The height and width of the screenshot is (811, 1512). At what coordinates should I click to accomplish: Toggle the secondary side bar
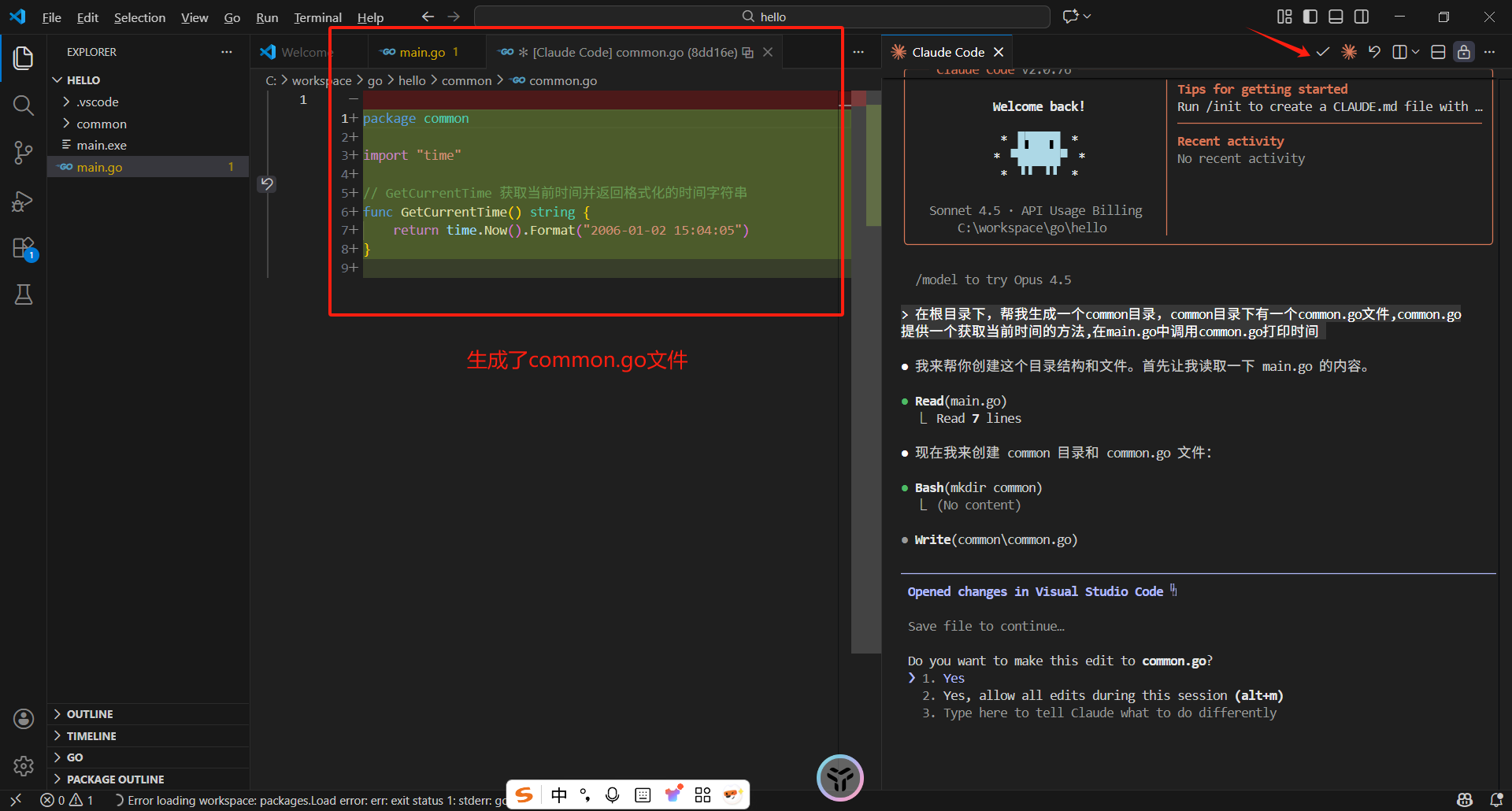(1362, 17)
